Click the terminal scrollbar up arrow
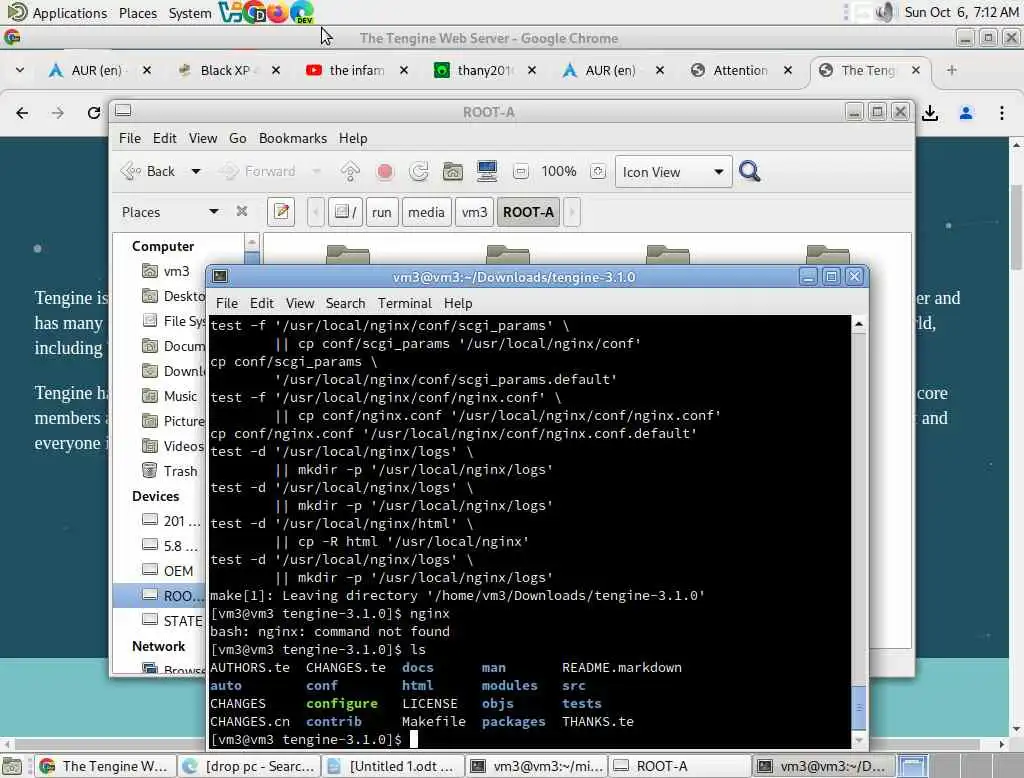 (x=859, y=323)
